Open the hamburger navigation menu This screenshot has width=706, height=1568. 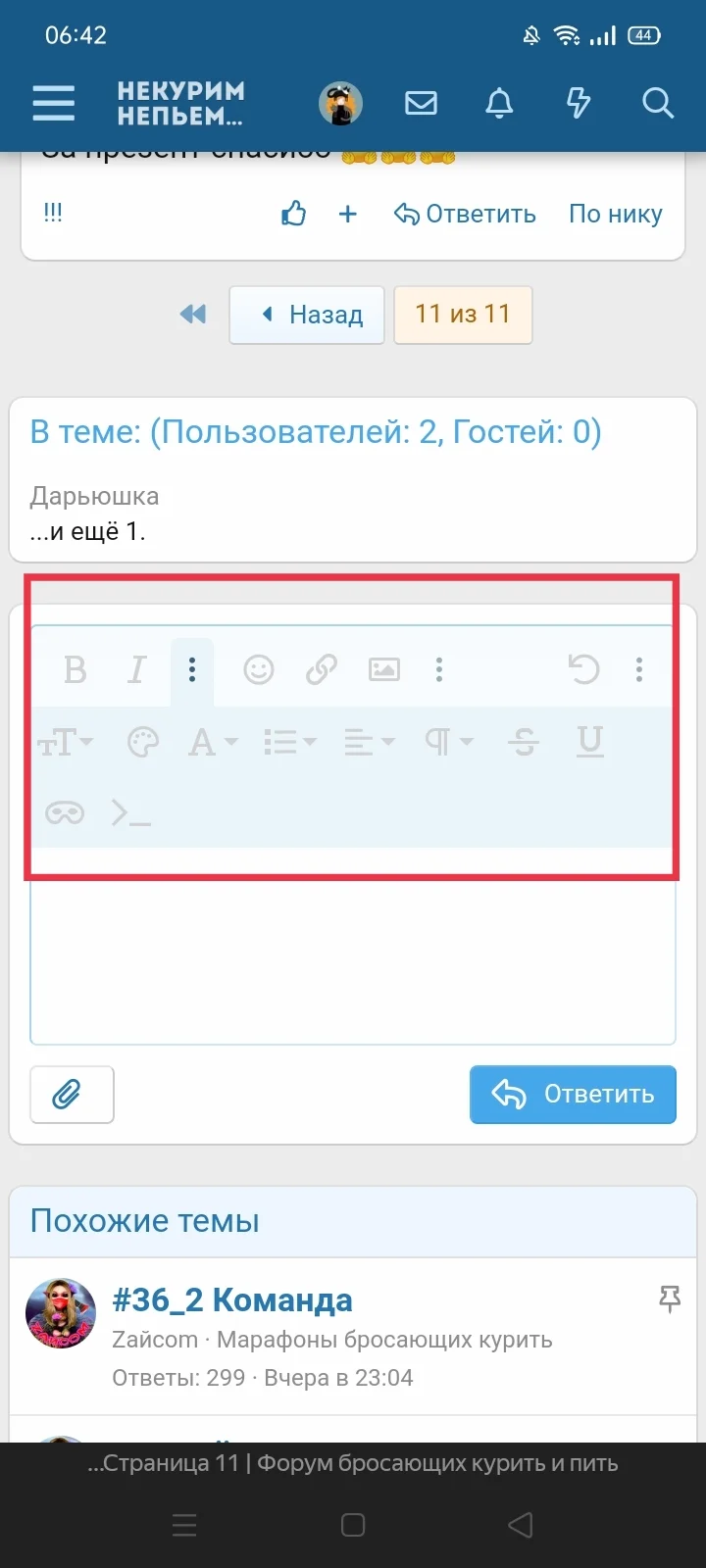[53, 103]
